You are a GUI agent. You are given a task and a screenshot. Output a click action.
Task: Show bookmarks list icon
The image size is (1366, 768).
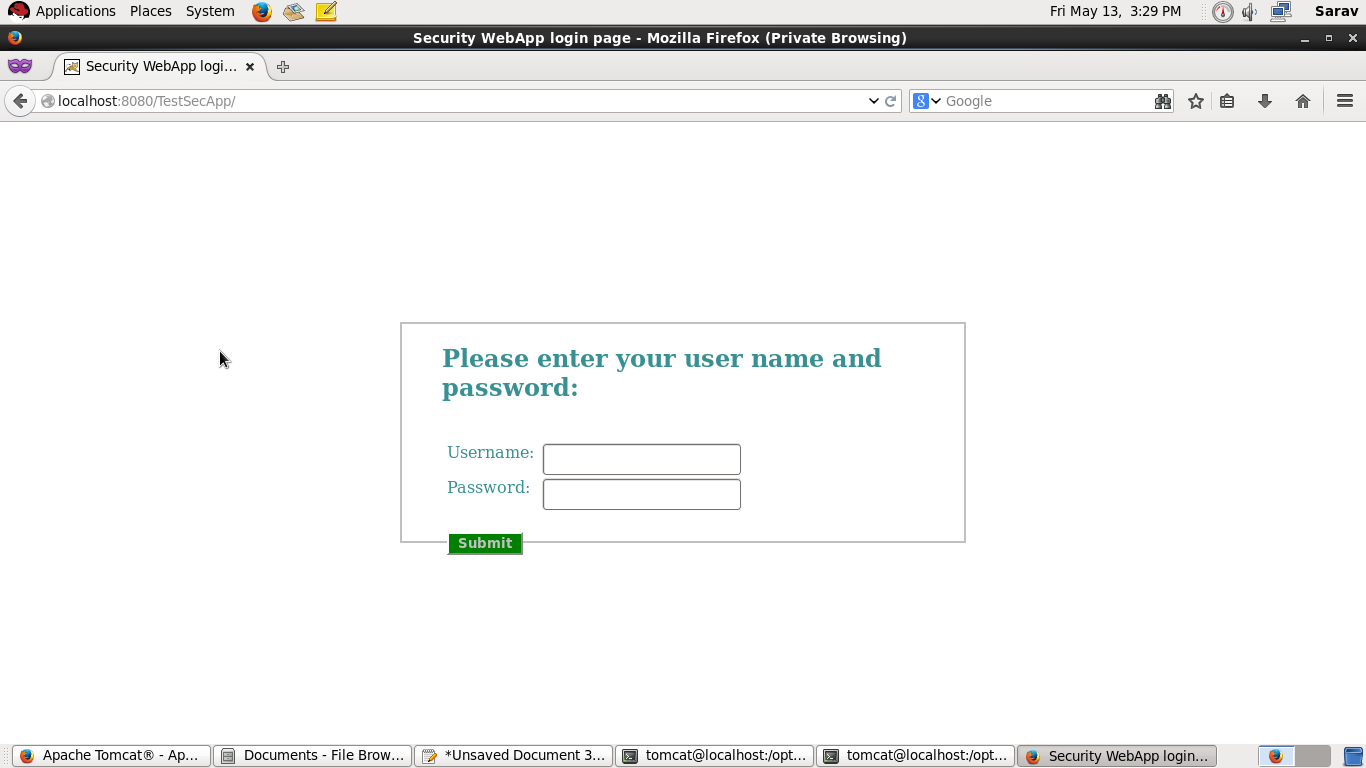(1227, 101)
